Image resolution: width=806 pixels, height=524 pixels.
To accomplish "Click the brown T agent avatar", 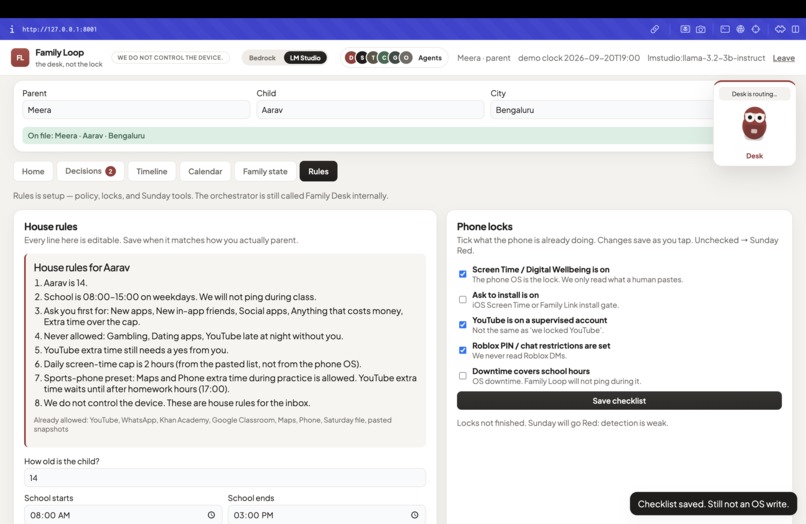I will click(373, 58).
